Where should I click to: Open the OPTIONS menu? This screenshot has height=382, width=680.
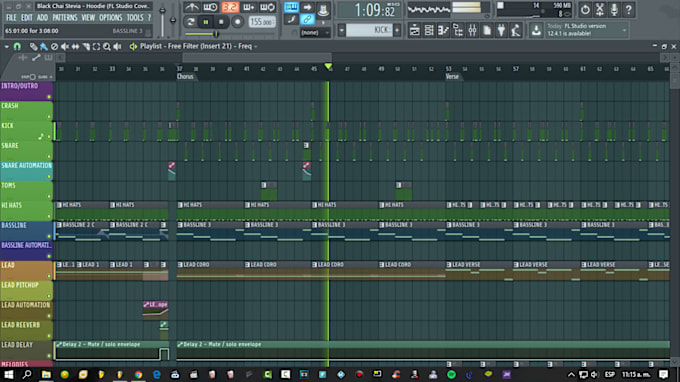[x=111, y=18]
